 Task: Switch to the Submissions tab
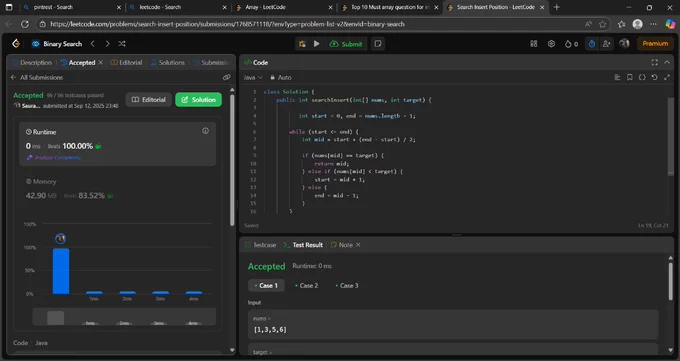pyautogui.click(x=211, y=62)
